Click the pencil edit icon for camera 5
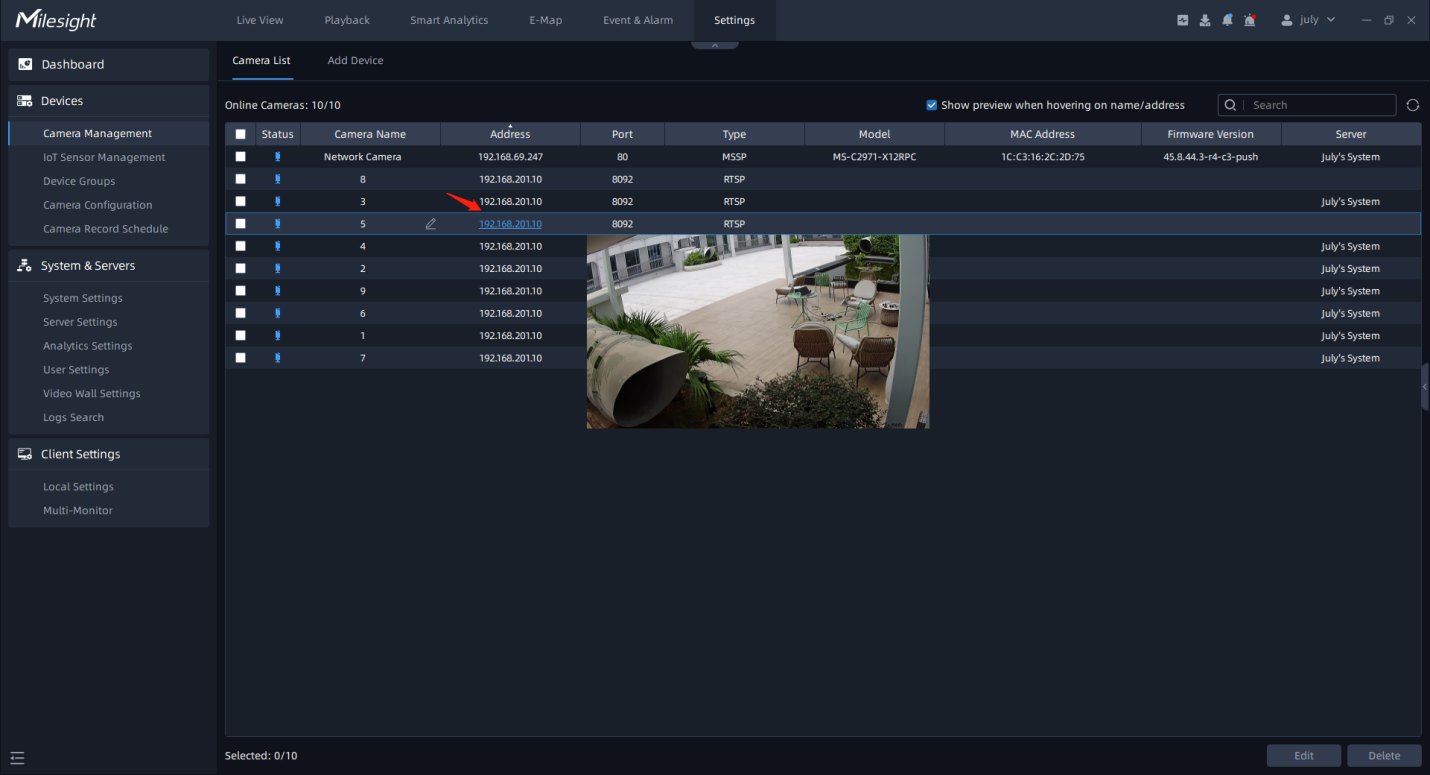 tap(431, 224)
